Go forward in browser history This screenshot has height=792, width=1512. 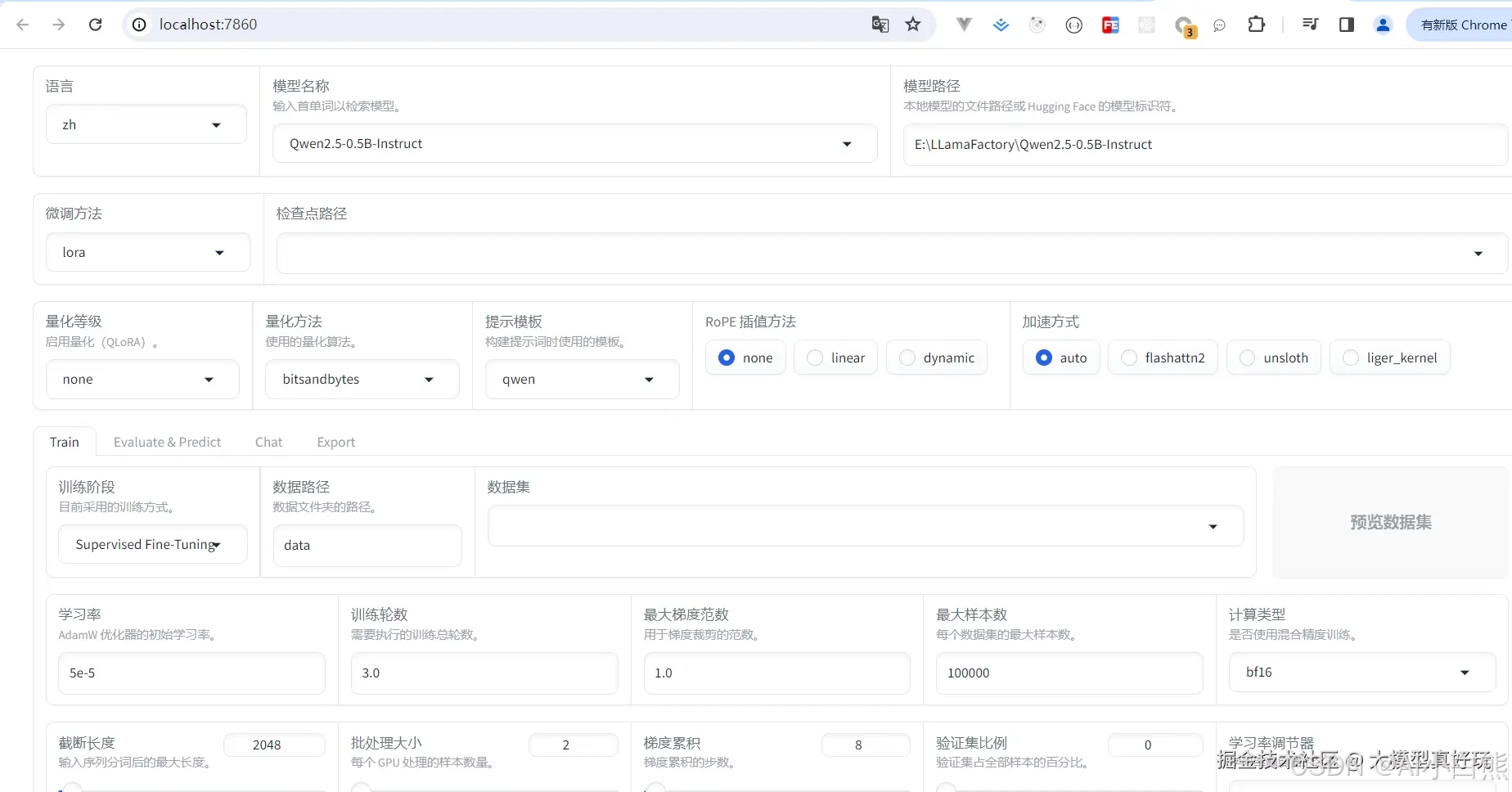pos(58,25)
